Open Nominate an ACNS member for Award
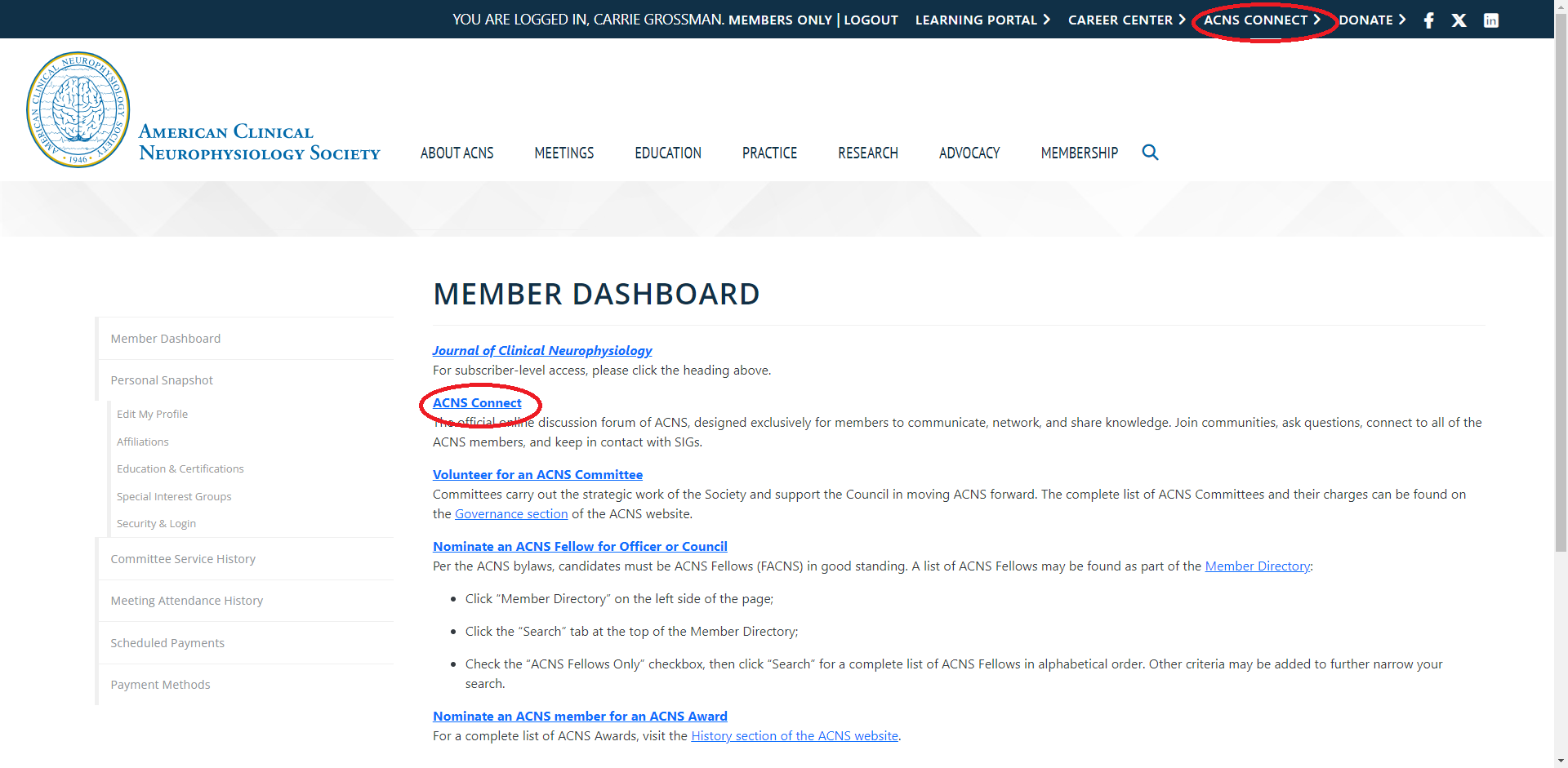The width and height of the screenshot is (1568, 768). click(x=580, y=716)
